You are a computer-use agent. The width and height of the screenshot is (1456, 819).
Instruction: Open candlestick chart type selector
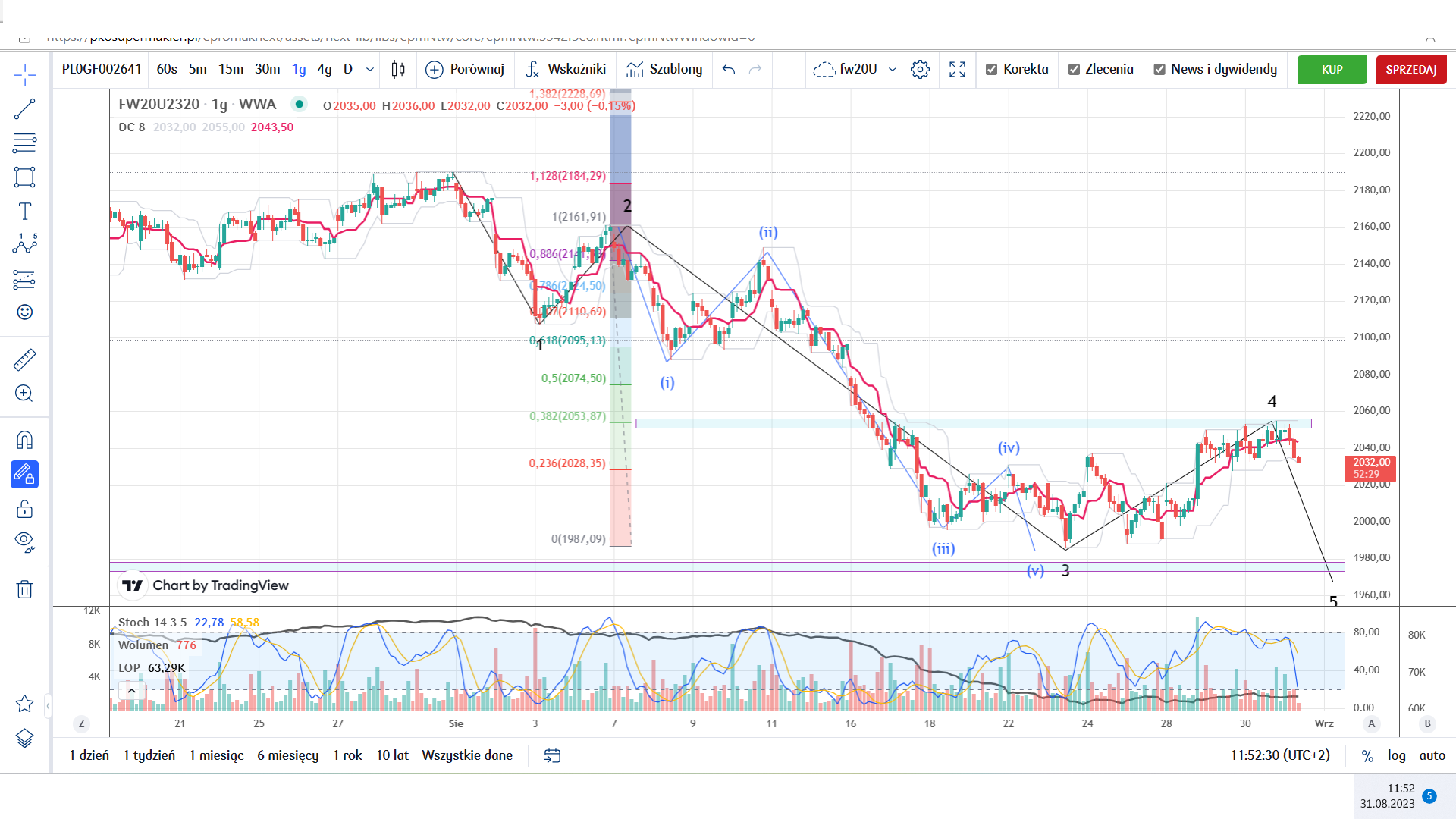click(x=398, y=70)
